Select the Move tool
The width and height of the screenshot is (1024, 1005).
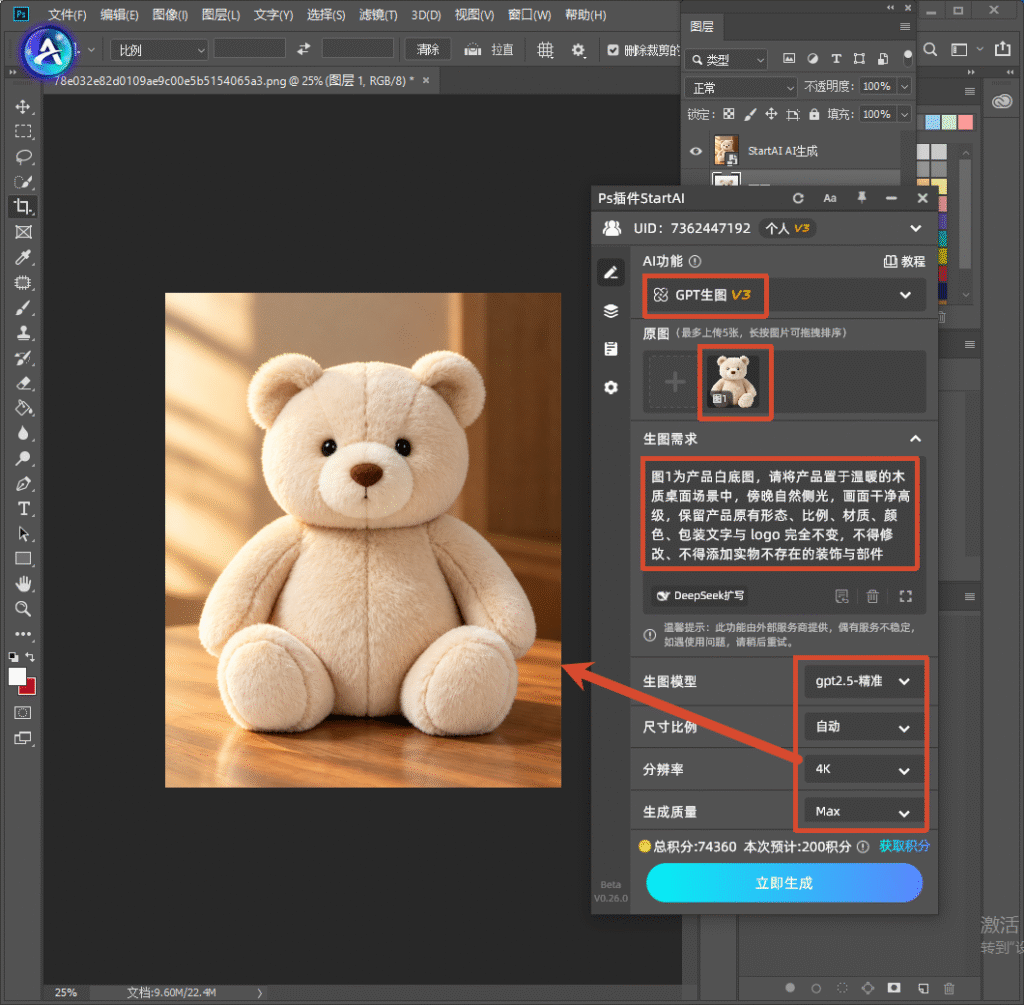23,106
